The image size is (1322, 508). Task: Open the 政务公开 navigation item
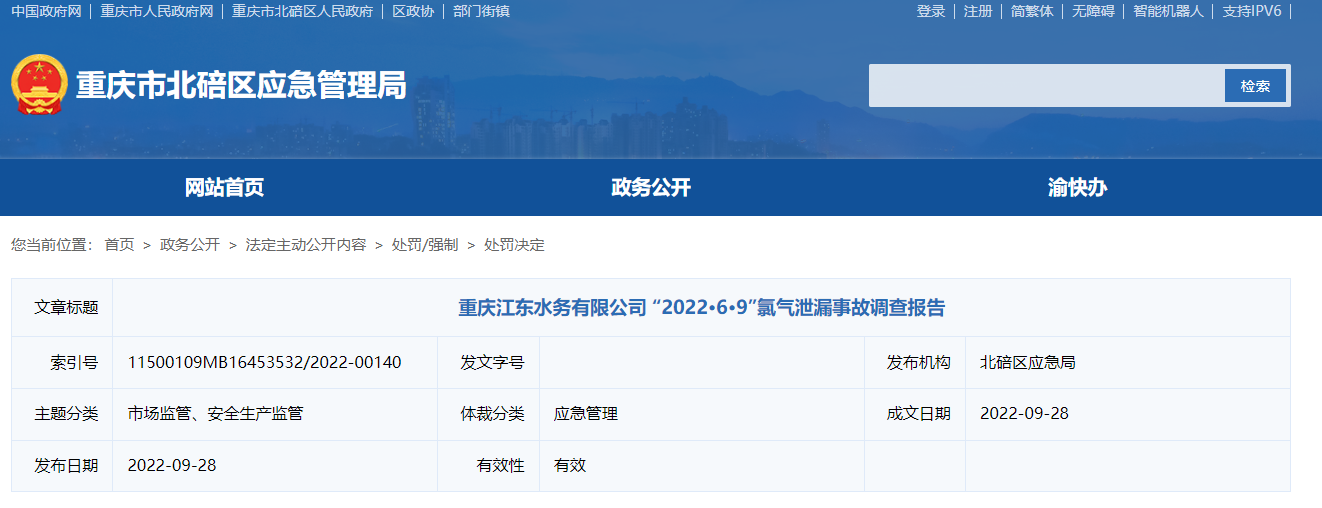click(651, 187)
